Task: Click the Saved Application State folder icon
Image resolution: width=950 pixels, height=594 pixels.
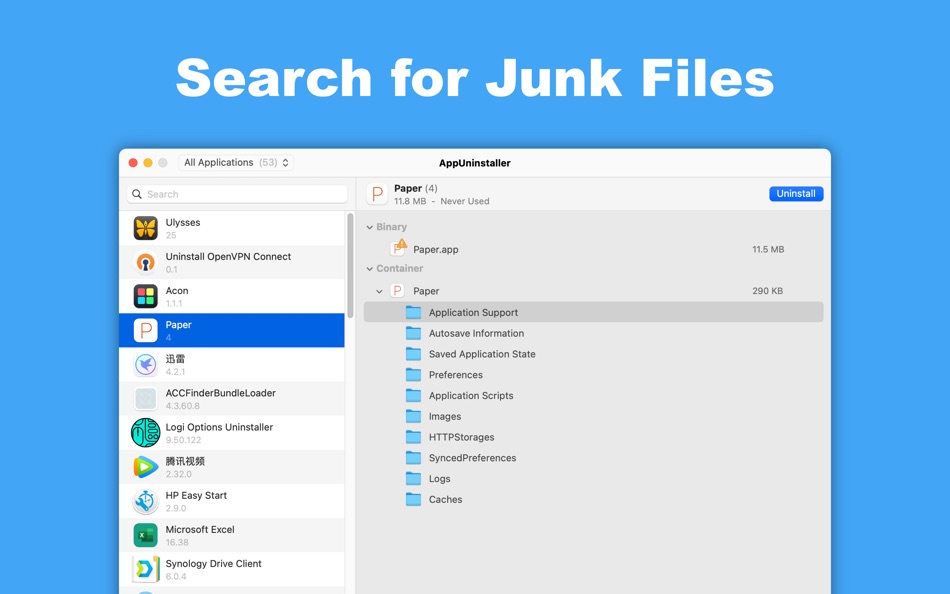Action: pyautogui.click(x=413, y=353)
